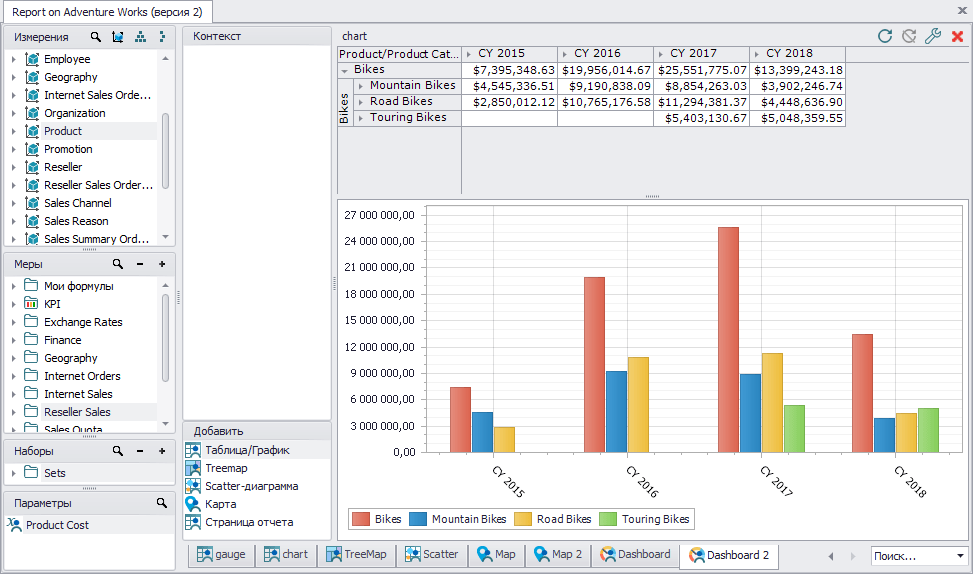Collapse the Bikes row in table
Image resolution: width=973 pixels, height=574 pixels.
point(344,71)
